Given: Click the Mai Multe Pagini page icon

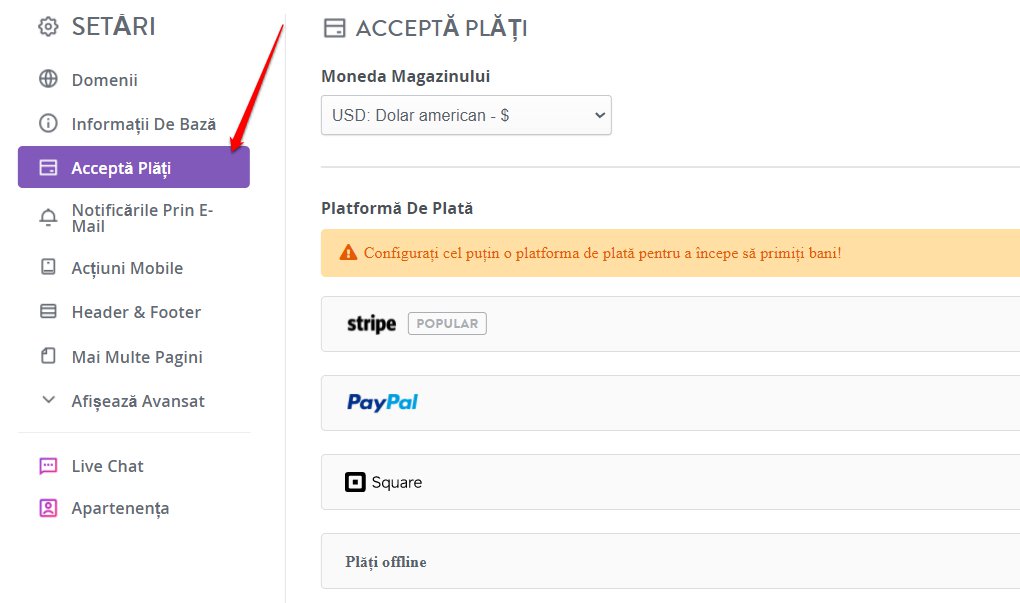Looking at the screenshot, I should (x=48, y=356).
